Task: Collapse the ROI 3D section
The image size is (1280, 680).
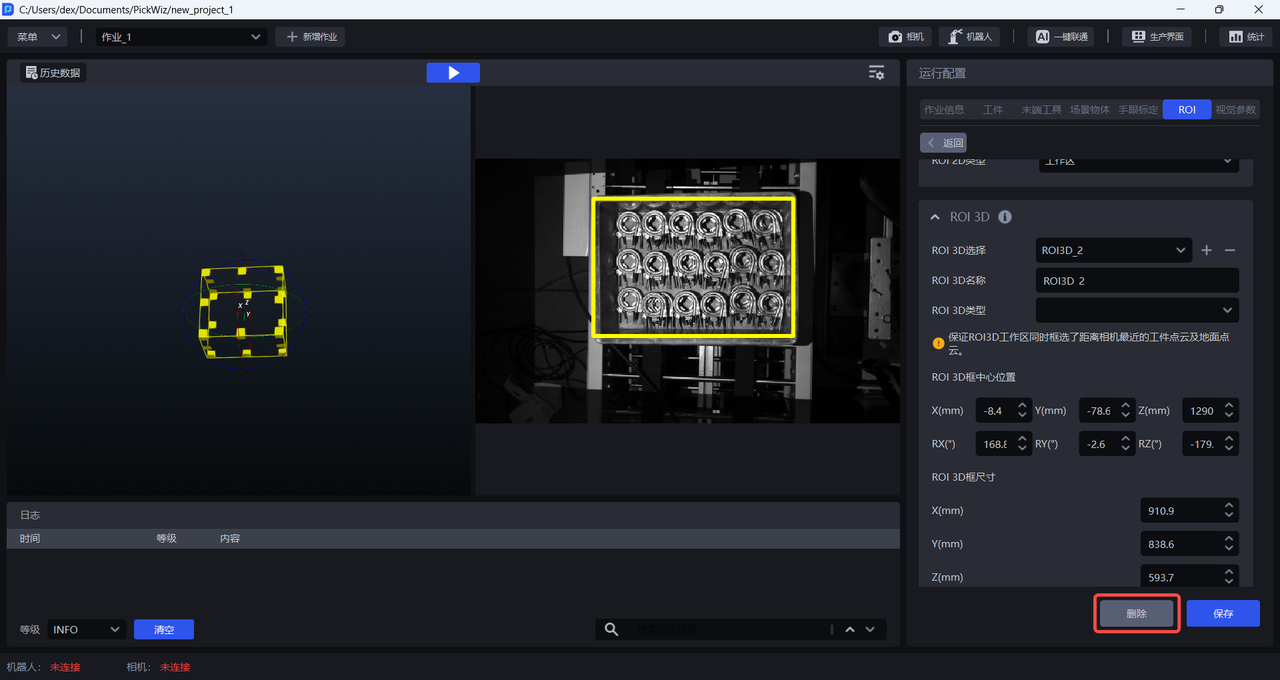Action: (x=935, y=217)
